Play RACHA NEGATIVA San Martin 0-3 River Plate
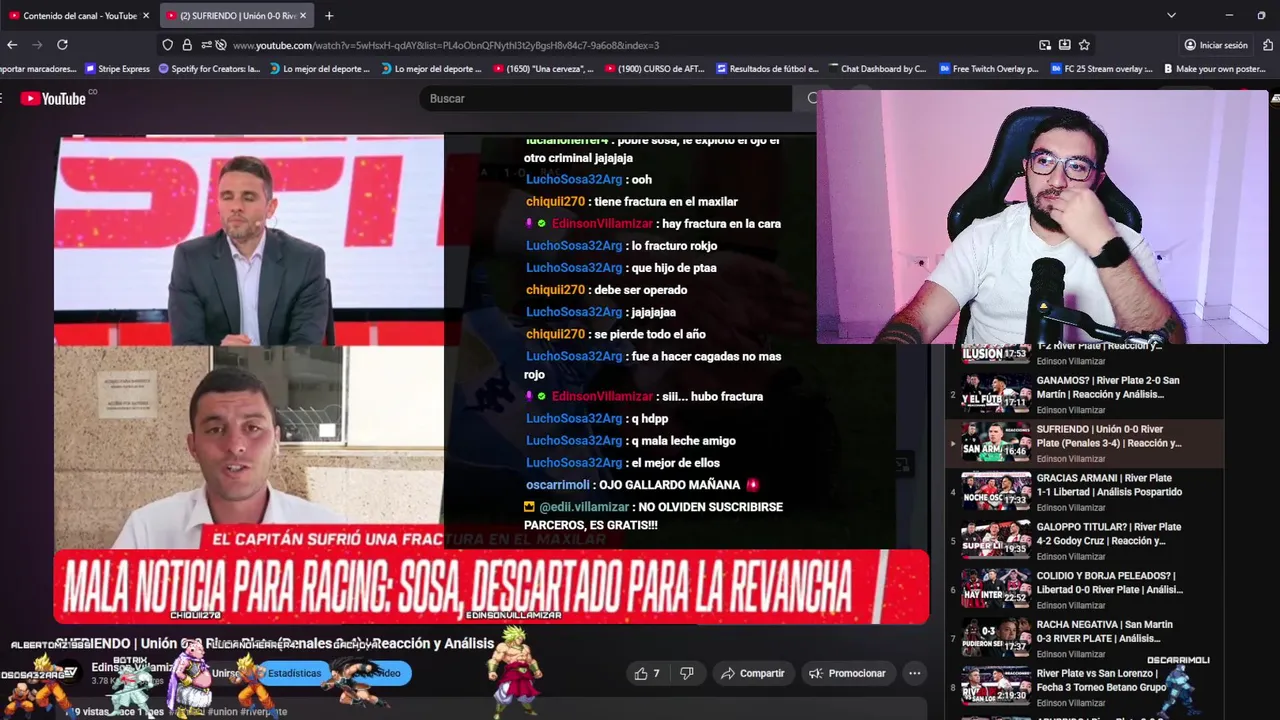This screenshot has height=720, width=1280. (1084, 638)
